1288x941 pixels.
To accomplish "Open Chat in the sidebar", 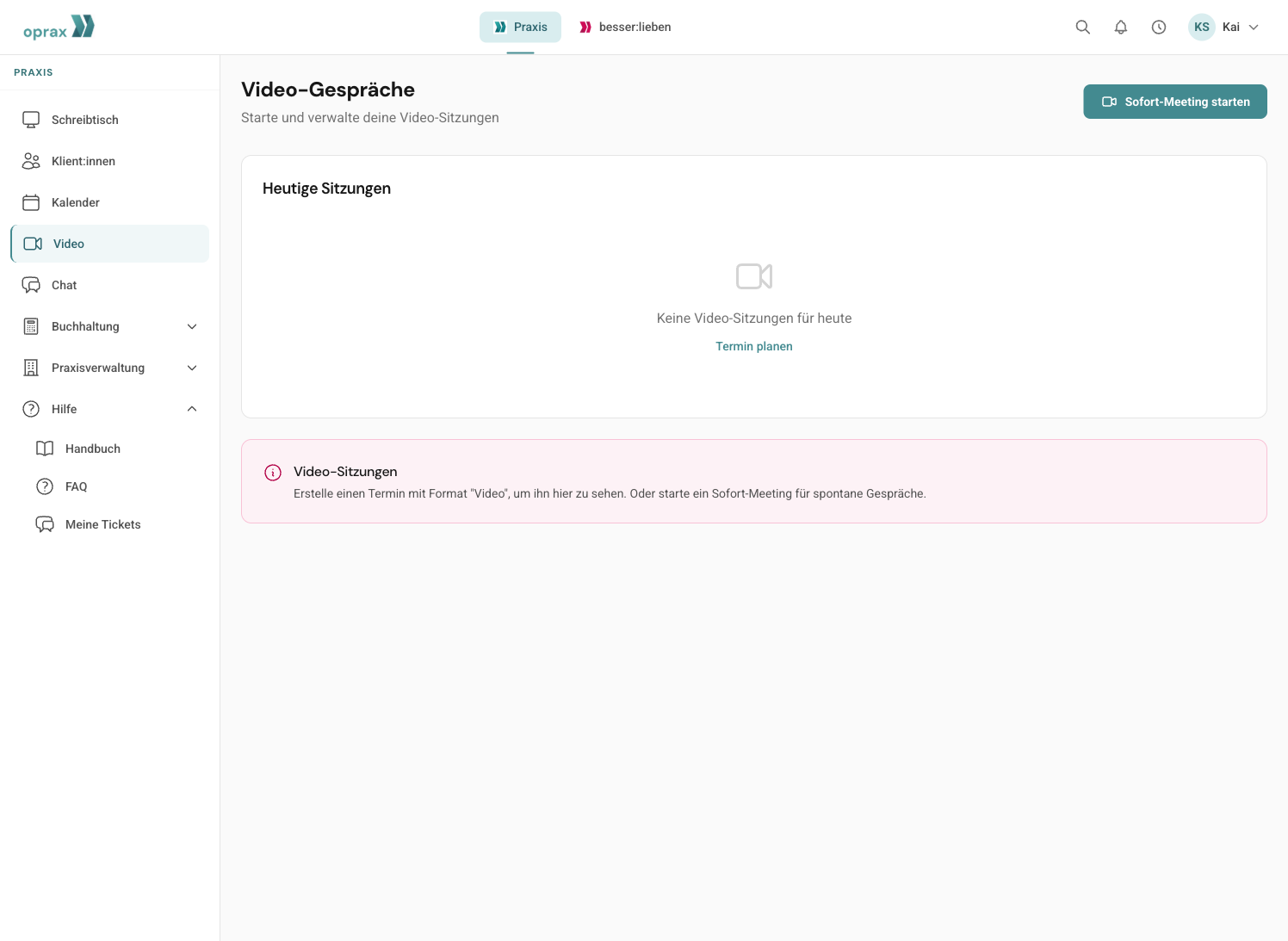I will [109, 285].
